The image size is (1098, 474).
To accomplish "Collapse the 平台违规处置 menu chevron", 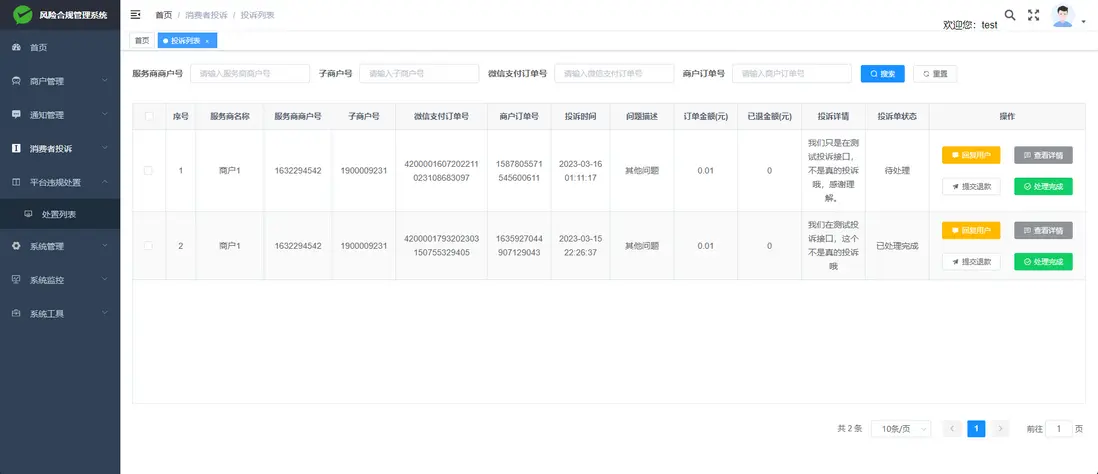I will (104, 182).
